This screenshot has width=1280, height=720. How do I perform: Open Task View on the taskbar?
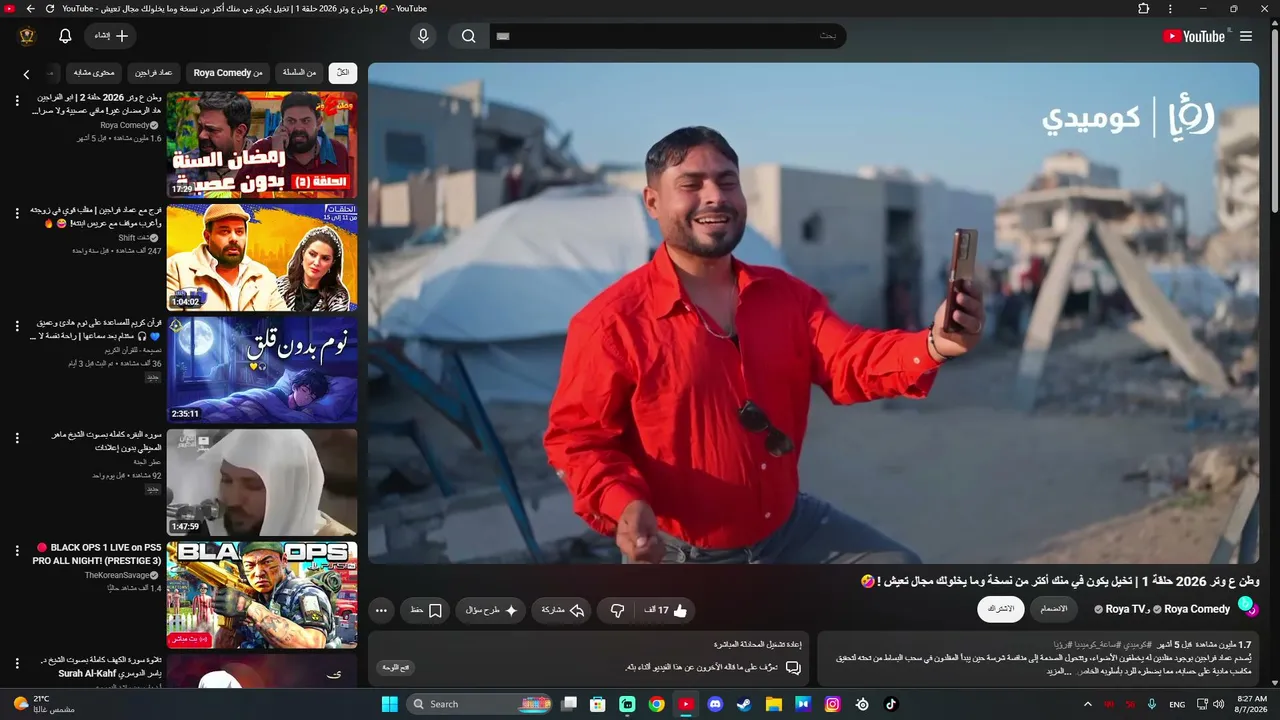(569, 704)
